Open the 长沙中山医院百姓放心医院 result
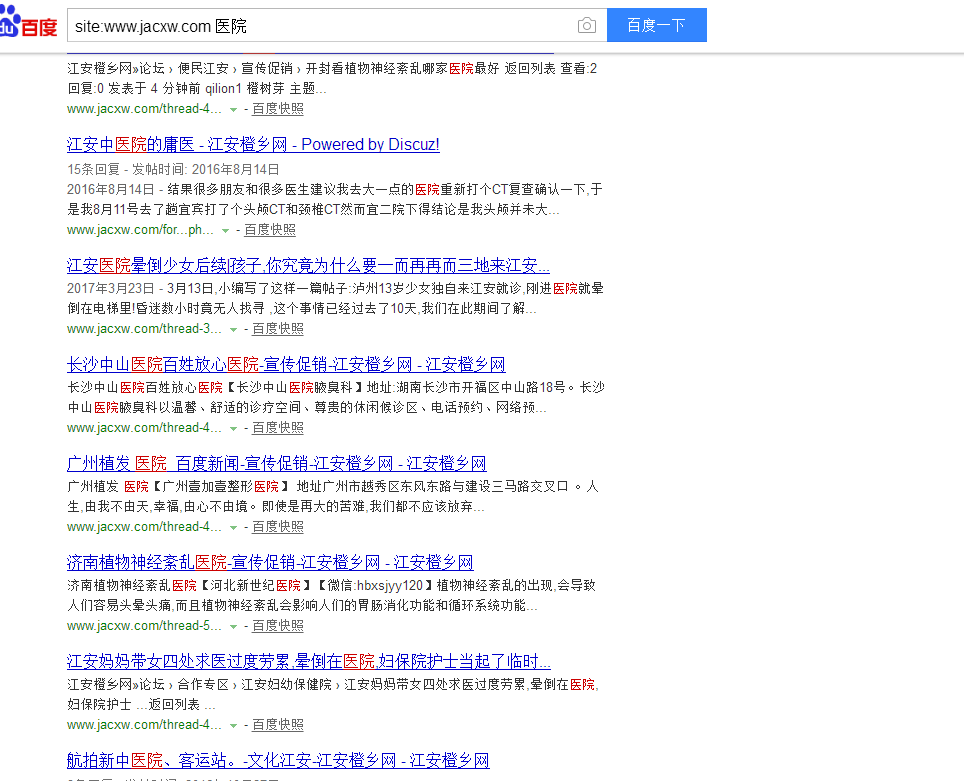This screenshot has width=964, height=781. pyautogui.click(x=286, y=363)
